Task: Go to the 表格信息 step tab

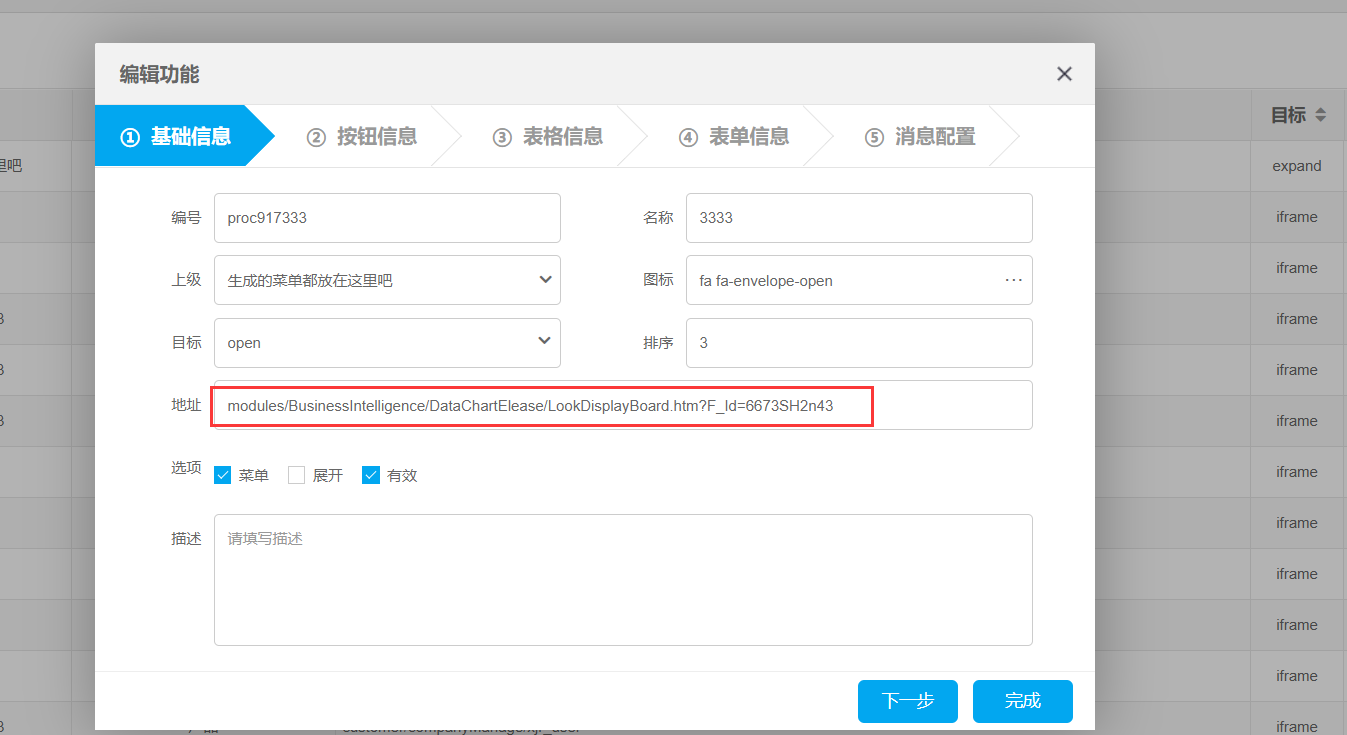Action: (548, 137)
